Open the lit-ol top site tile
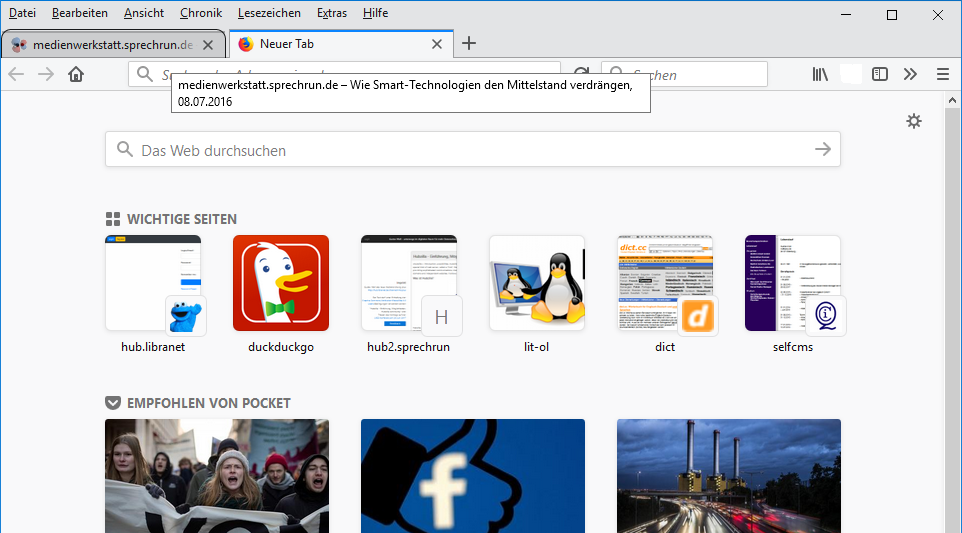962x533 pixels. point(536,284)
